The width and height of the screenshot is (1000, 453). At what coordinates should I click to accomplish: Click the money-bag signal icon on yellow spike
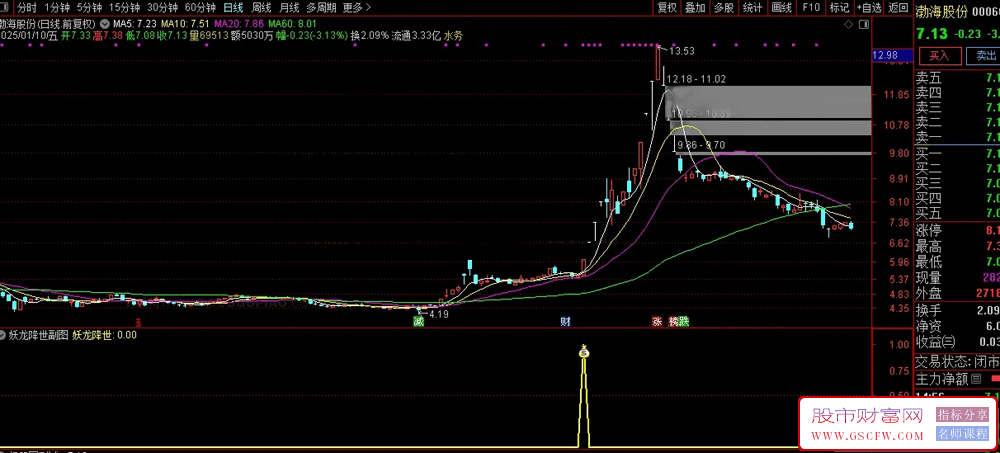pos(584,351)
